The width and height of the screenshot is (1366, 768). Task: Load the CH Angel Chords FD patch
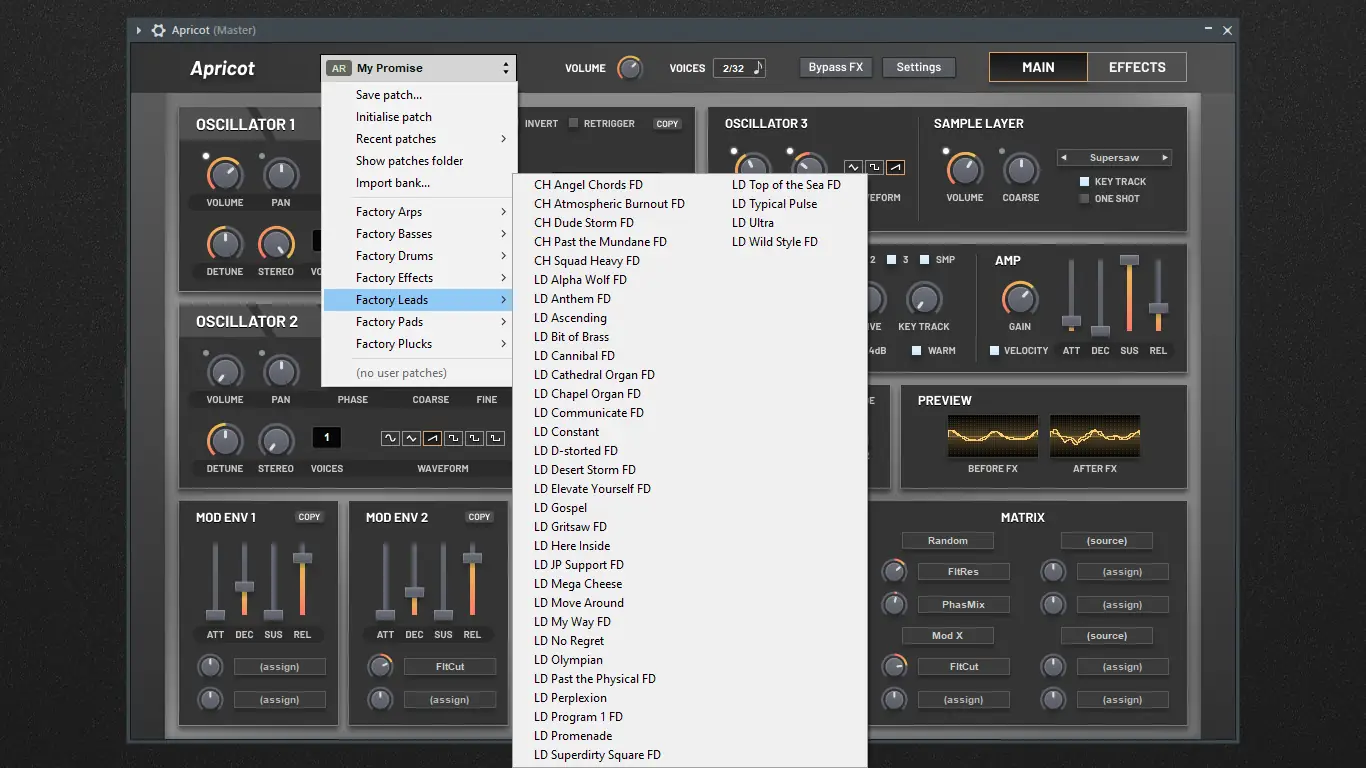click(588, 185)
